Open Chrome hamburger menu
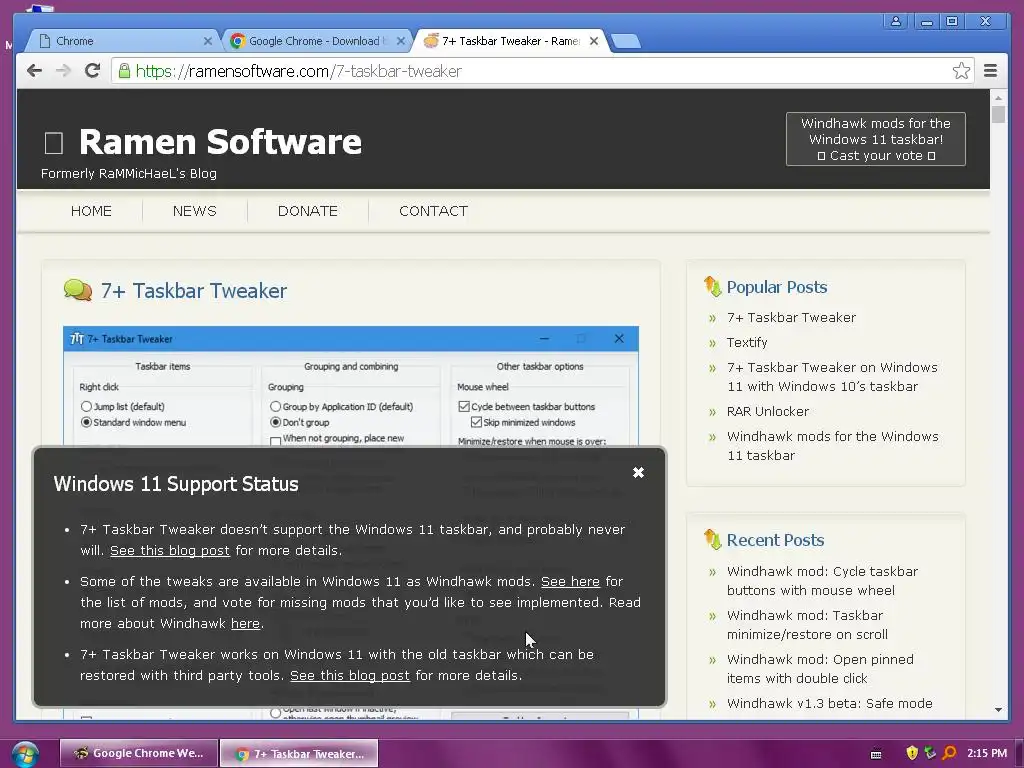The height and width of the screenshot is (768, 1024). point(990,71)
